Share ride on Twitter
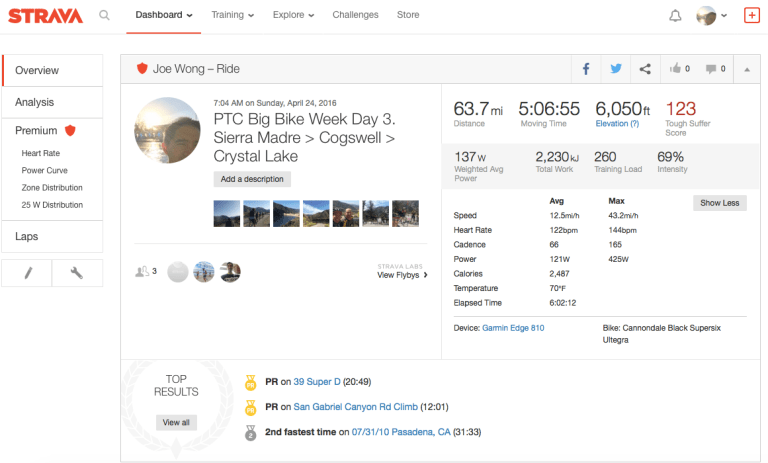This screenshot has height=463, width=768. 616,69
